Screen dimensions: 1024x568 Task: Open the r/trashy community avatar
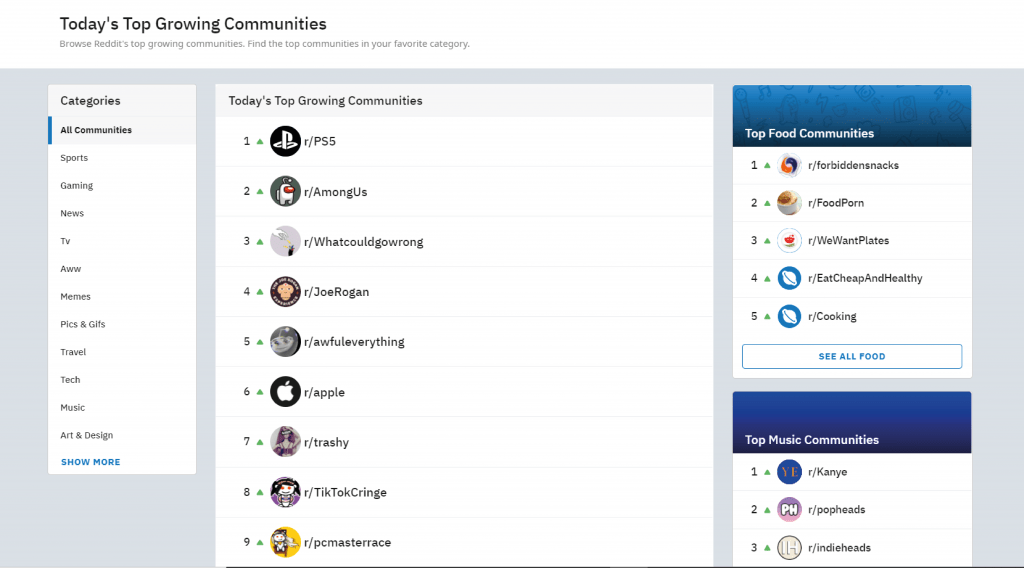[x=285, y=442]
